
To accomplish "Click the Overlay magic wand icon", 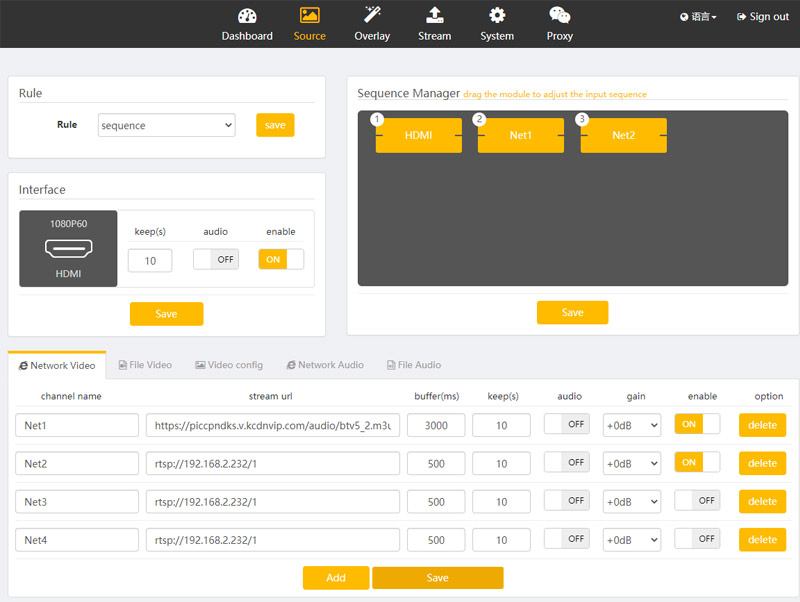I will click(372, 15).
